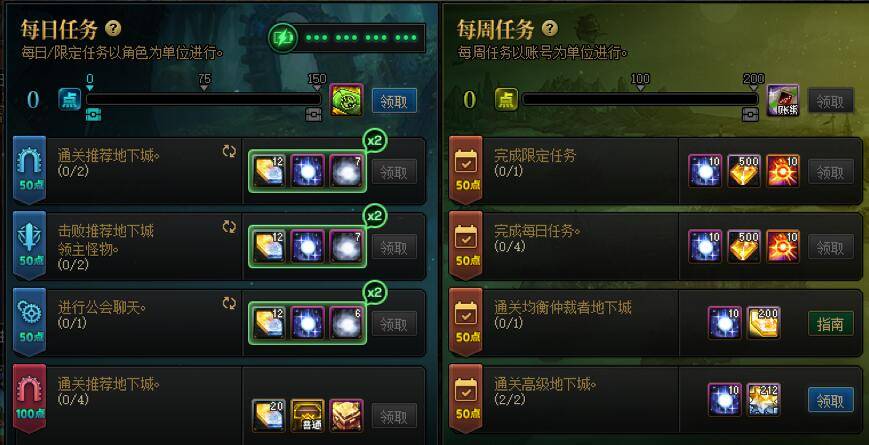Viewport: 869px width, 445px height.
Task: Refresh the 进行公会聊天 task
Action: pos(229,303)
